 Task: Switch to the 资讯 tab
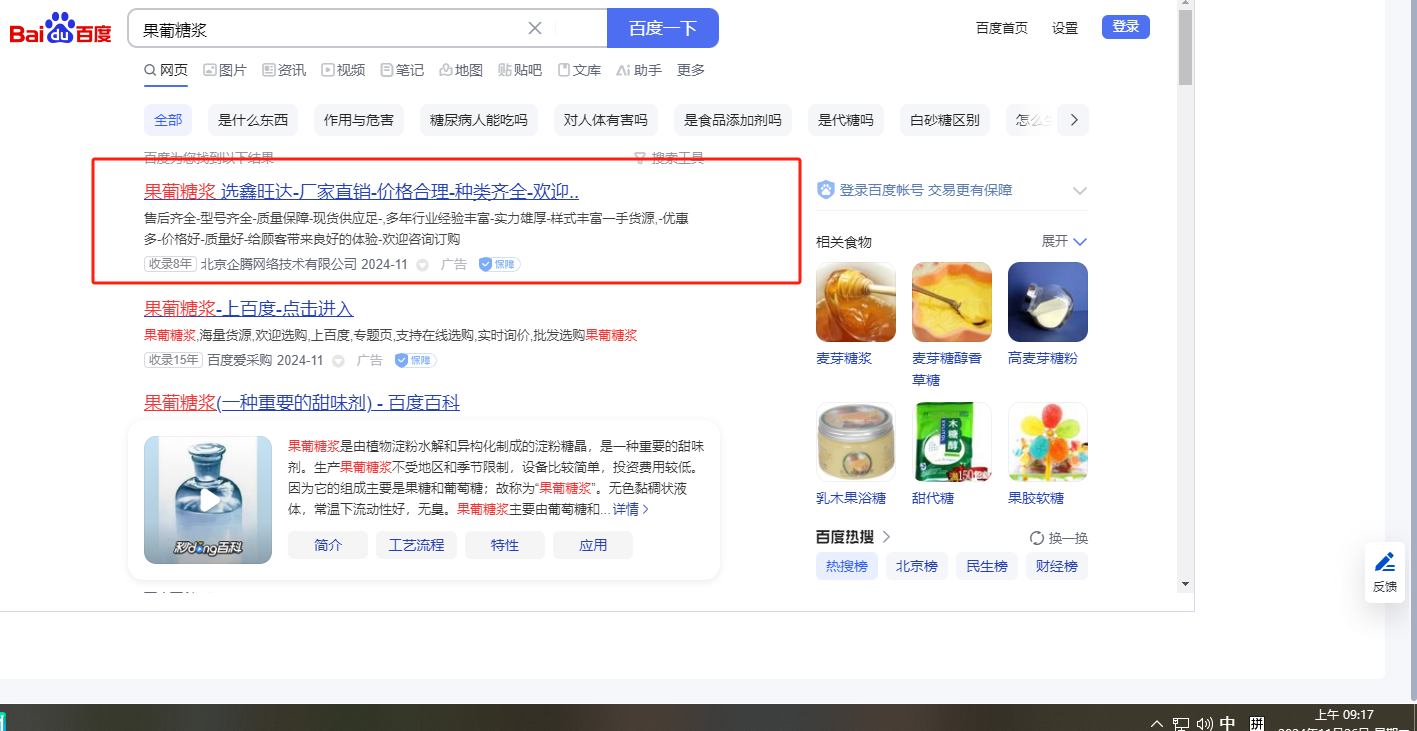pos(284,70)
